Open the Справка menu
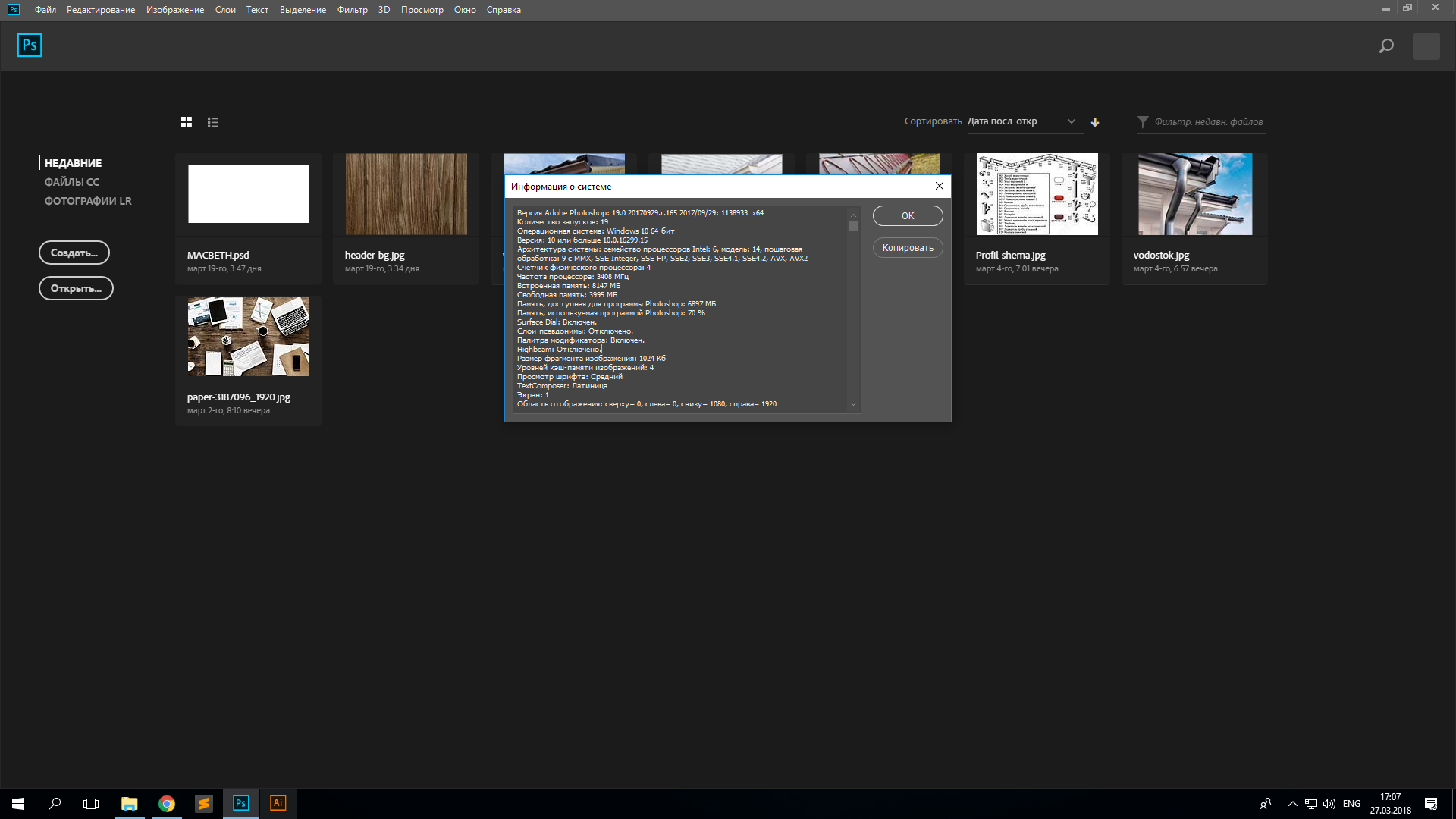Screen dimensions: 1456x819 (504, 10)
